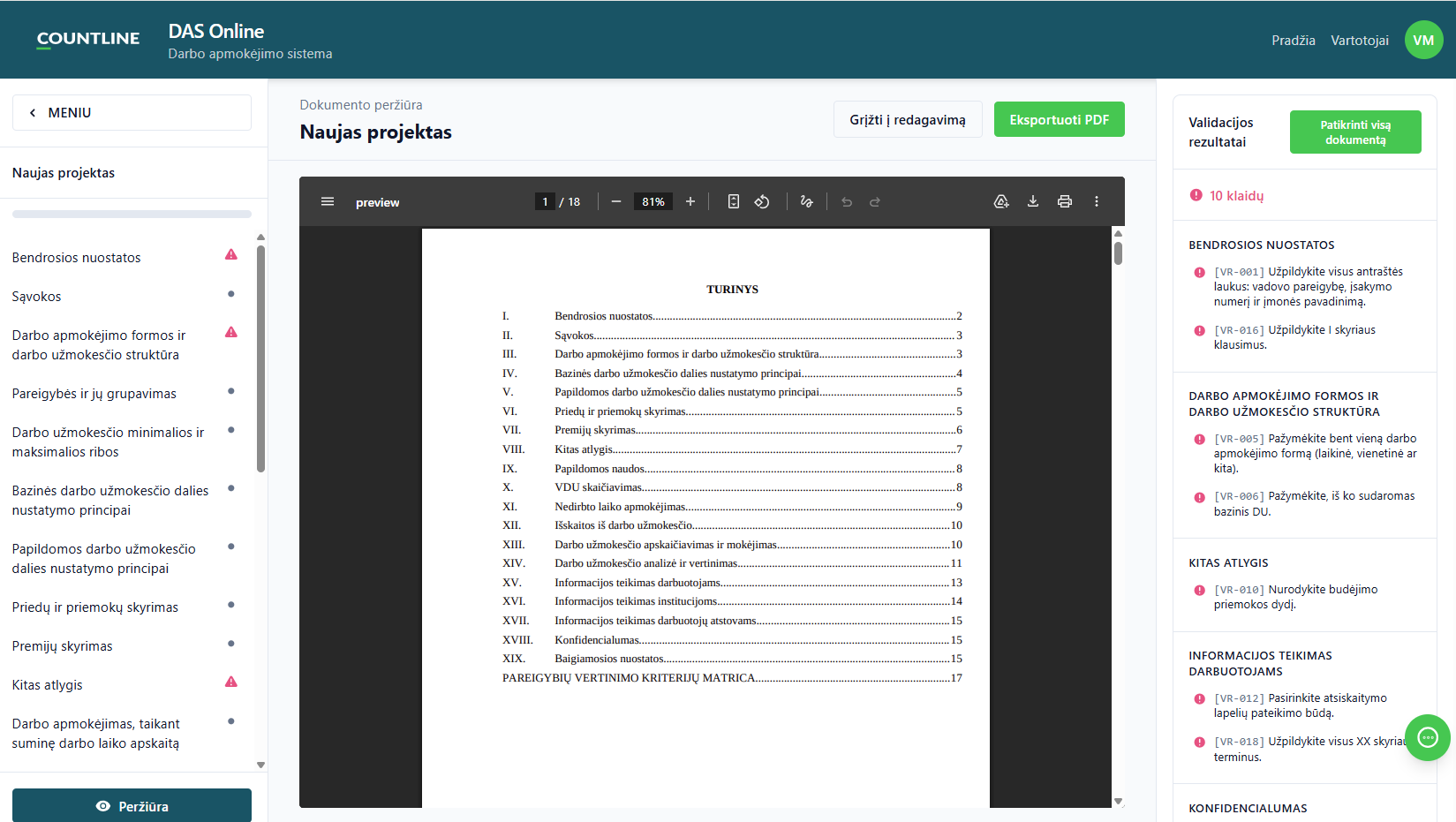Click Patikrinti visą dokumentą button

[1355, 132]
